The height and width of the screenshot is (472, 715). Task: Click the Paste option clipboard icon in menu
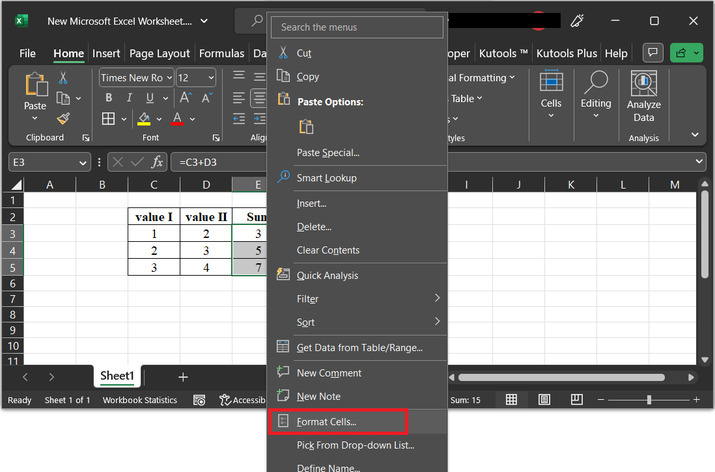pyautogui.click(x=306, y=127)
